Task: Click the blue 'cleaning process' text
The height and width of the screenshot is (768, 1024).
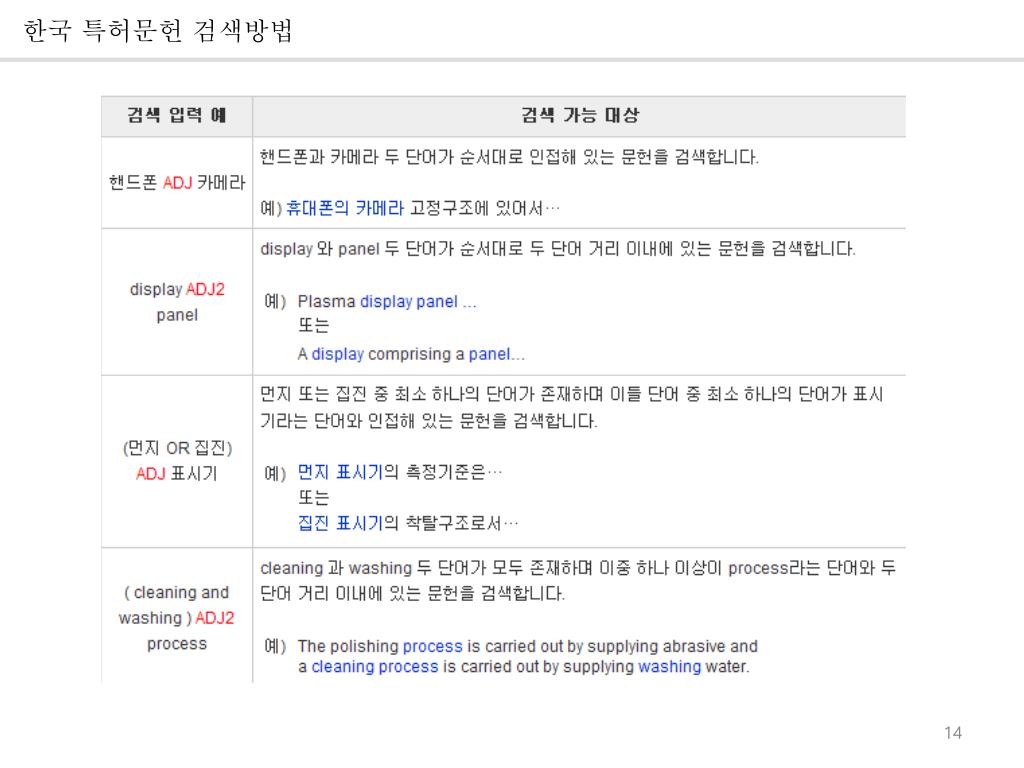Action: coord(375,666)
